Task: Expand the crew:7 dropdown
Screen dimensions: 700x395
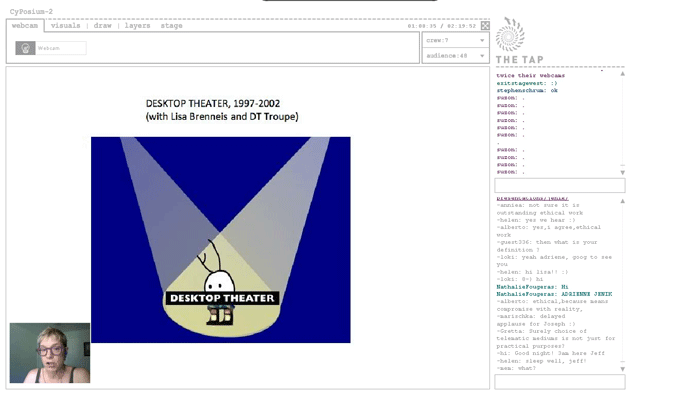Action: point(455,40)
